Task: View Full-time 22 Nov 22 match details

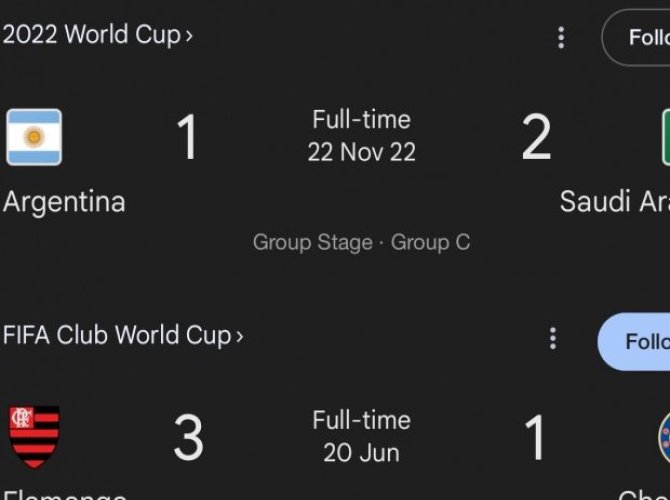Action: (361, 136)
